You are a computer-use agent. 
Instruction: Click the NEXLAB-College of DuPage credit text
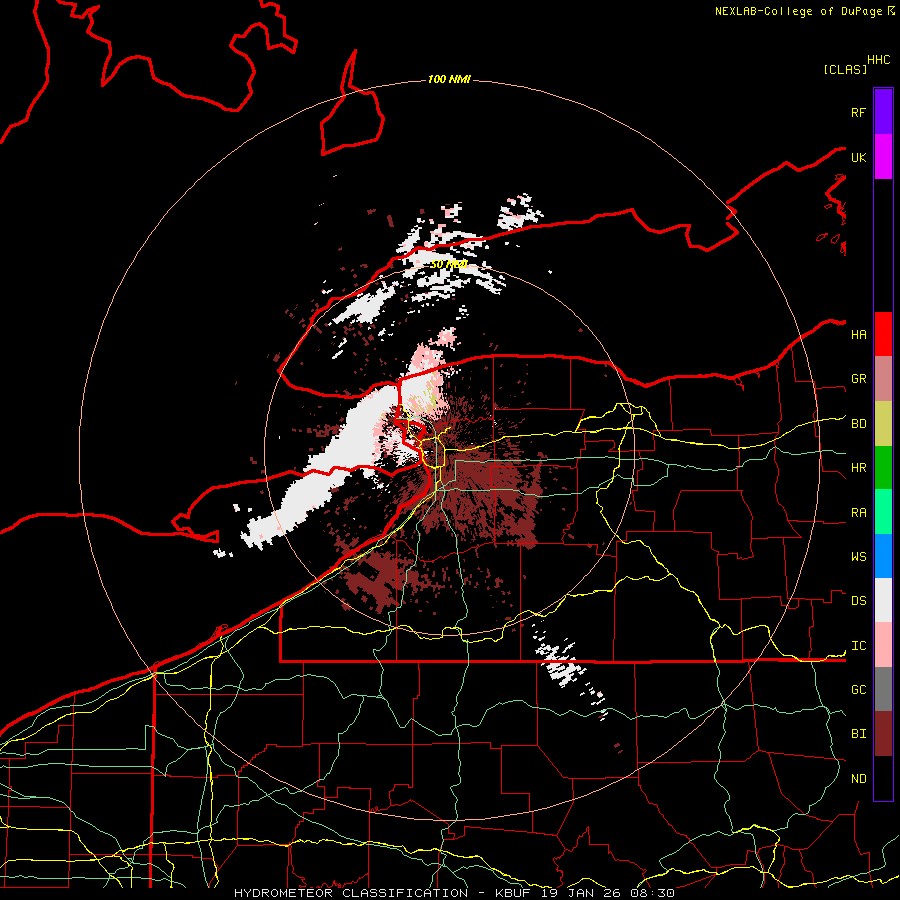[x=798, y=11]
